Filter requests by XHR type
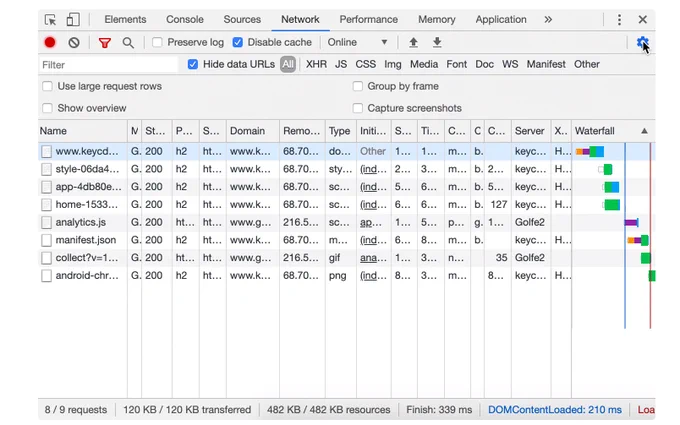680x425 pixels. 316,64
